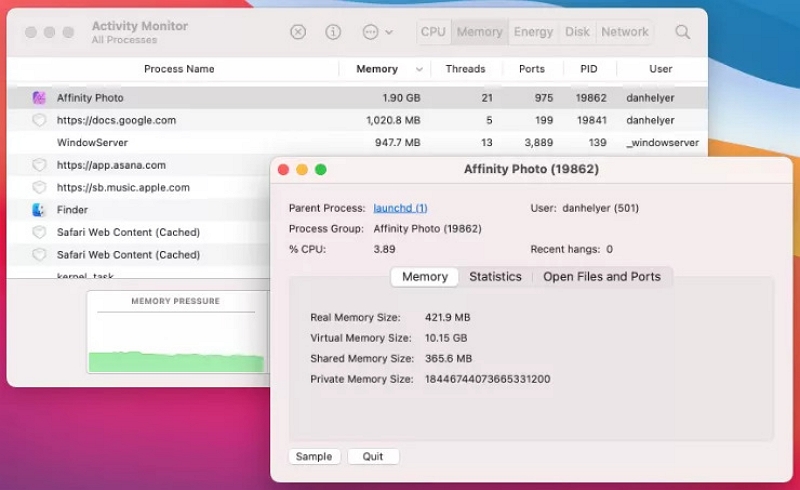Sort by User column header

[661, 69]
